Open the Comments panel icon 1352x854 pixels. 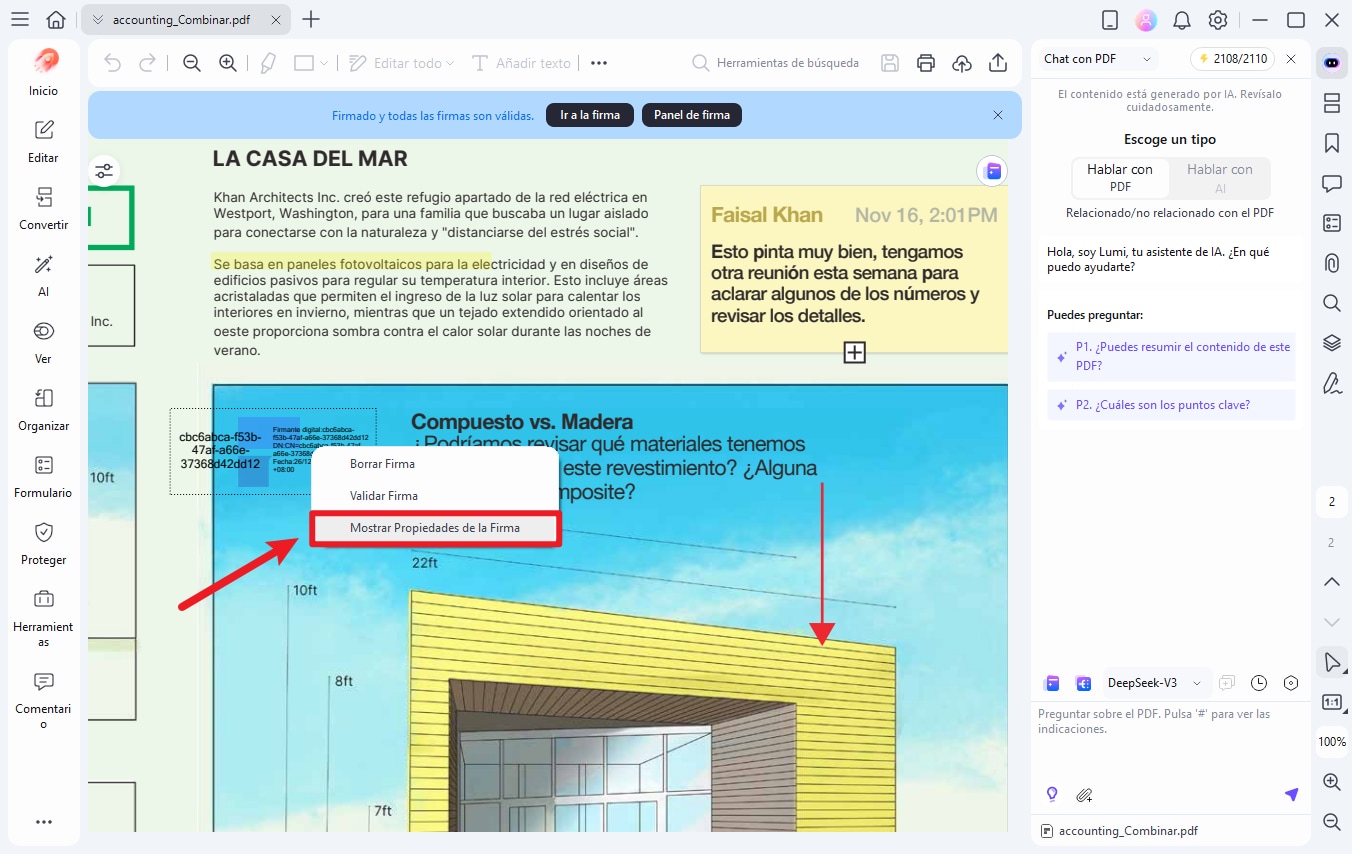coord(1331,183)
